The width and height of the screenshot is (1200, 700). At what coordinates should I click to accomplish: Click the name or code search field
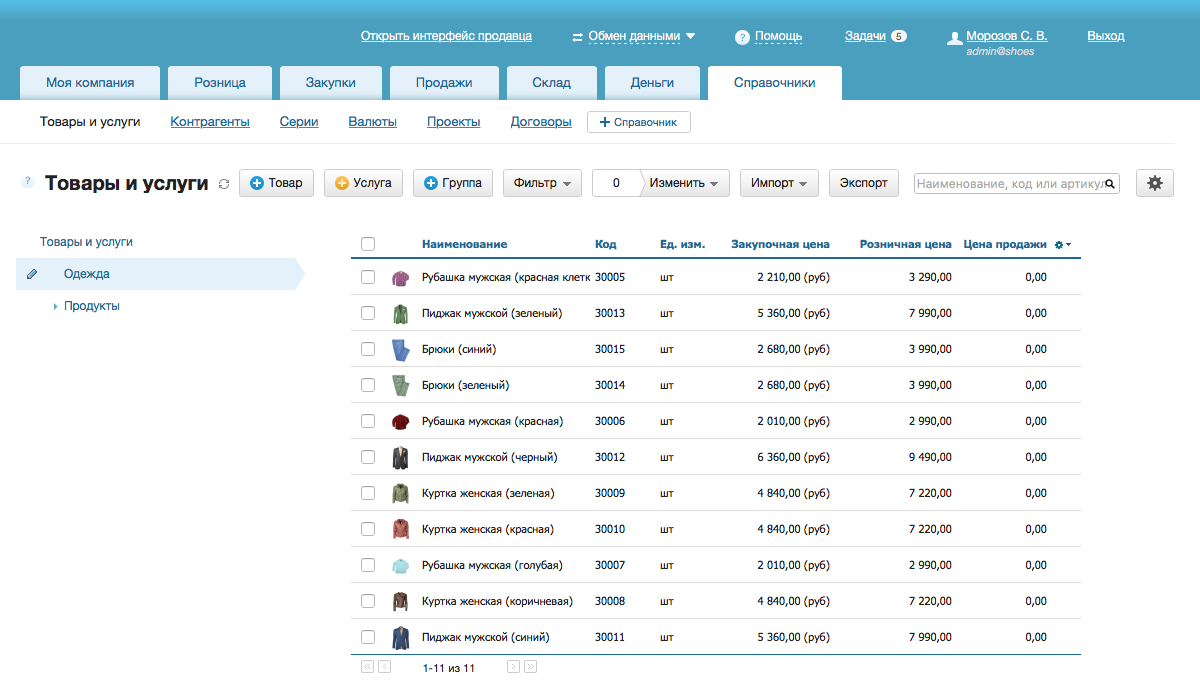(x=1008, y=184)
